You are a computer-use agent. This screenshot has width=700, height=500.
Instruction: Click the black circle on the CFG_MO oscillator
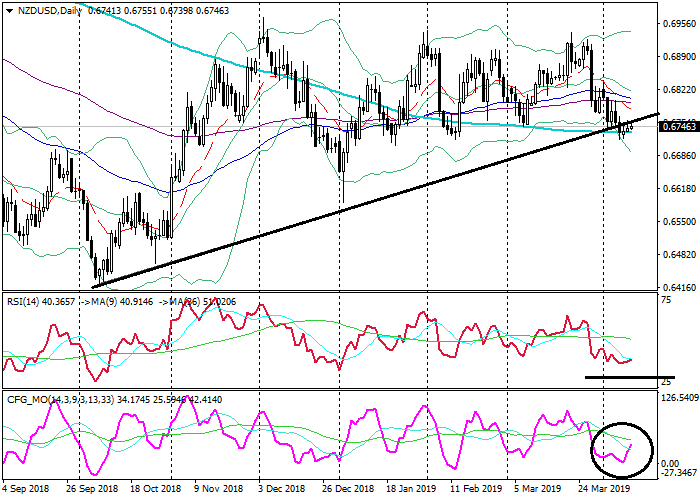click(622, 451)
